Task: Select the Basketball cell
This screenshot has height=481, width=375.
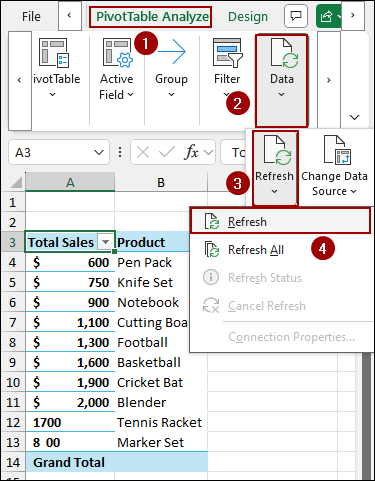Action: point(161,362)
